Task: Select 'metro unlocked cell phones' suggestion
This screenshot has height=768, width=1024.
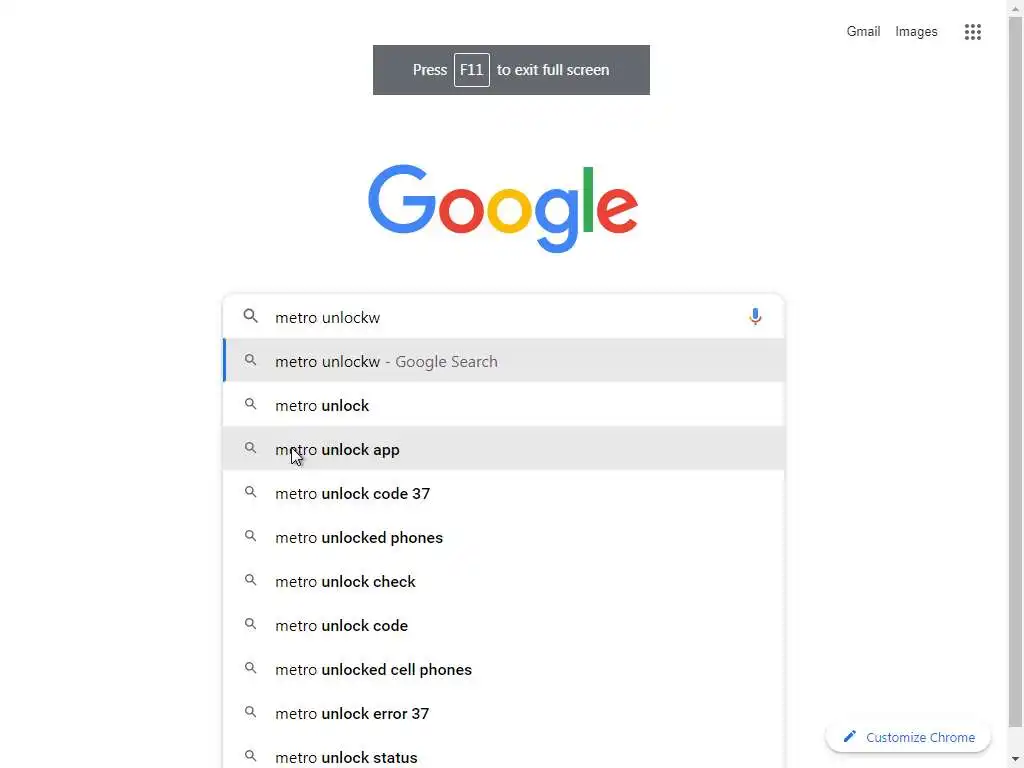Action: (373, 669)
